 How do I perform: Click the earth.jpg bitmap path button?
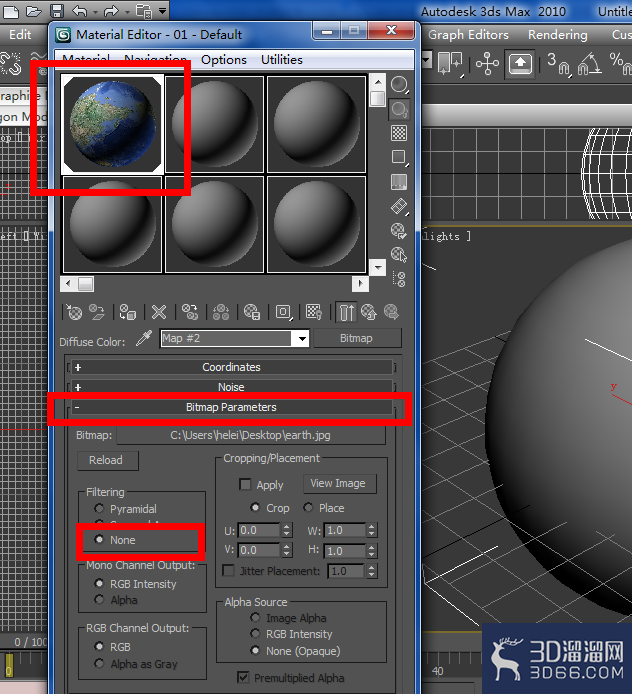click(250, 435)
